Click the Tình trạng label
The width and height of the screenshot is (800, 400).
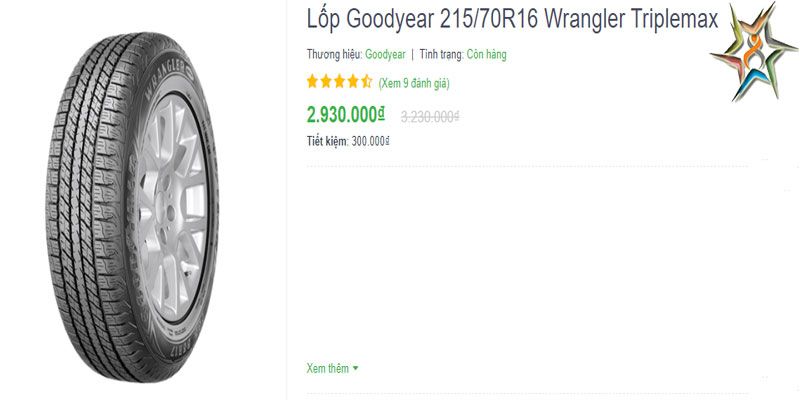442,55
